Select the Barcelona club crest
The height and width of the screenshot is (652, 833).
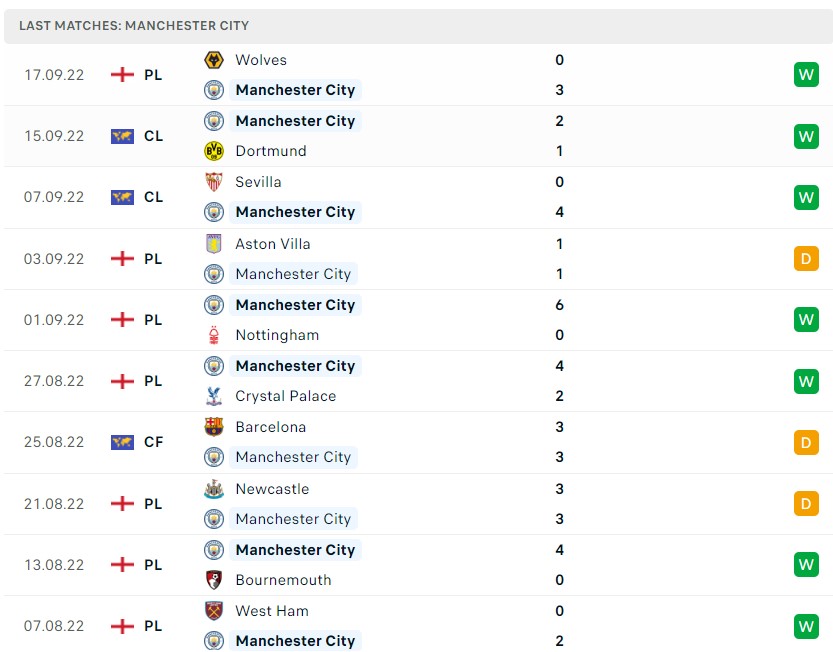coord(213,426)
